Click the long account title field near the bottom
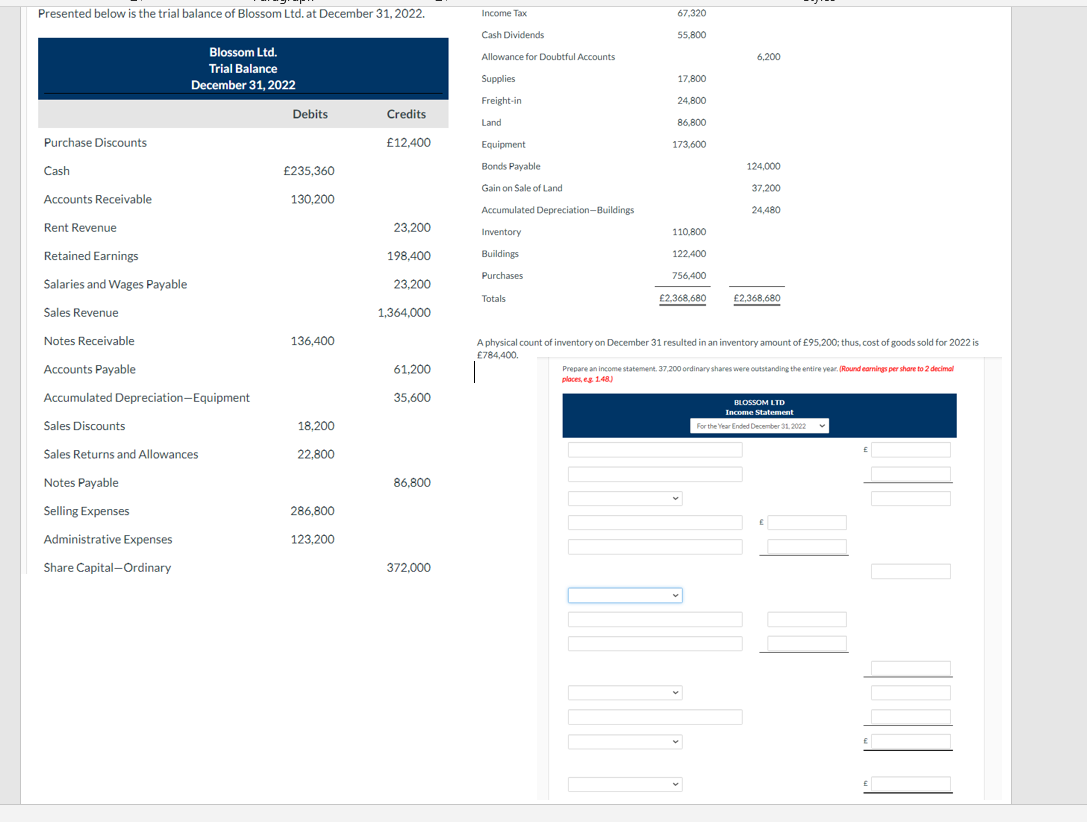This screenshot has height=822, width=1087. click(x=655, y=716)
